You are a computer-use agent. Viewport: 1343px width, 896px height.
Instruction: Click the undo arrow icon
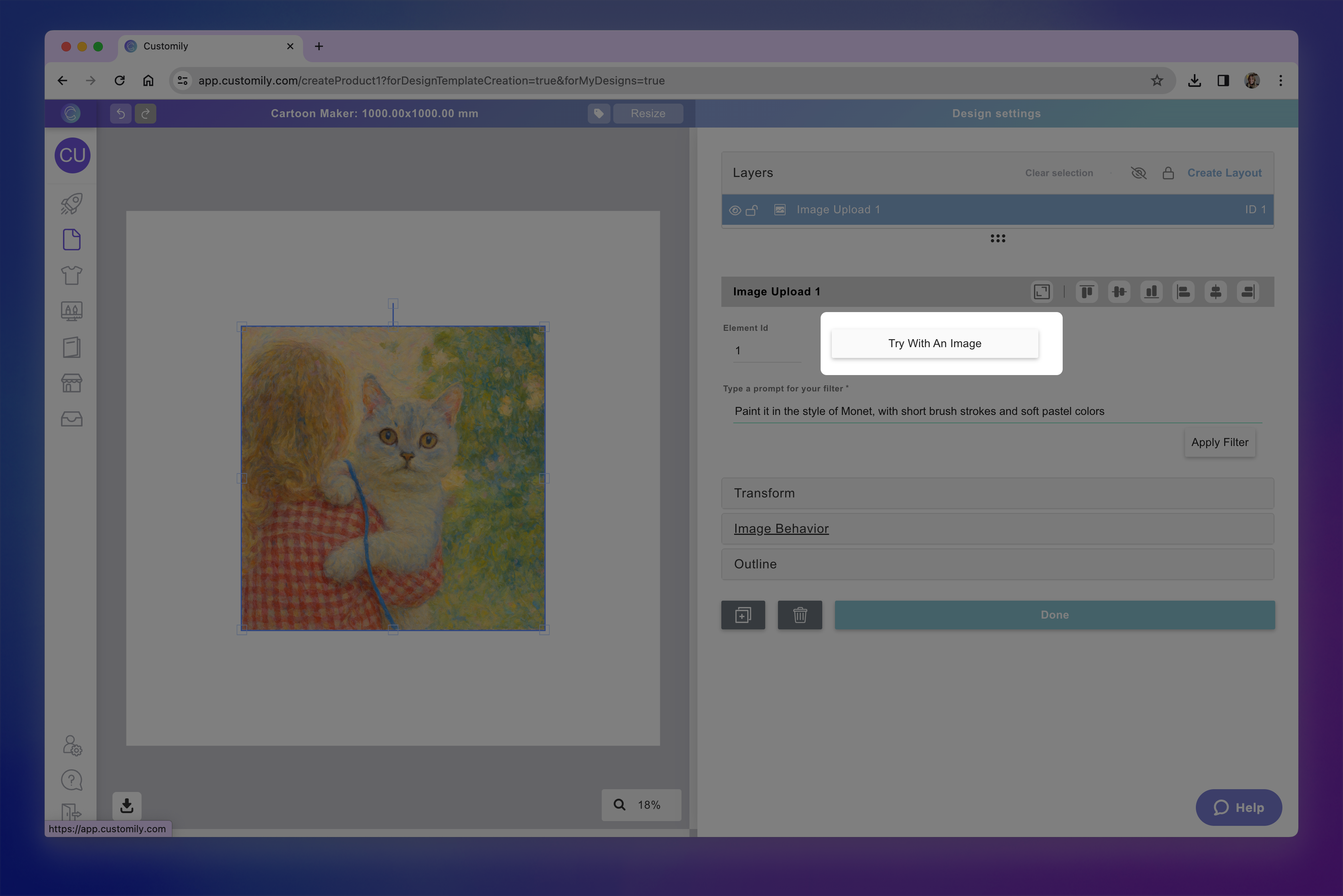click(x=121, y=113)
